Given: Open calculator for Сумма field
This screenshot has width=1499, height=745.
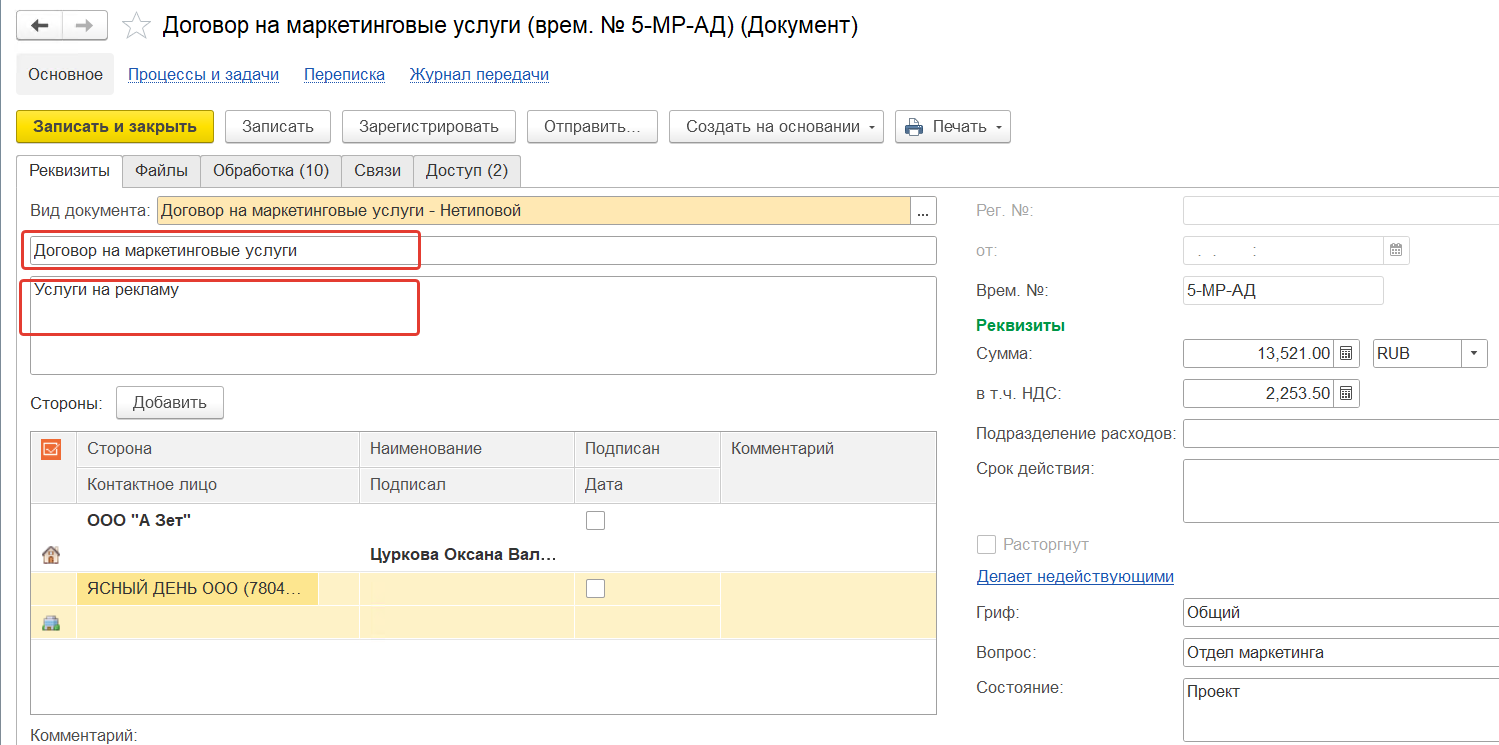Looking at the screenshot, I should (1346, 353).
